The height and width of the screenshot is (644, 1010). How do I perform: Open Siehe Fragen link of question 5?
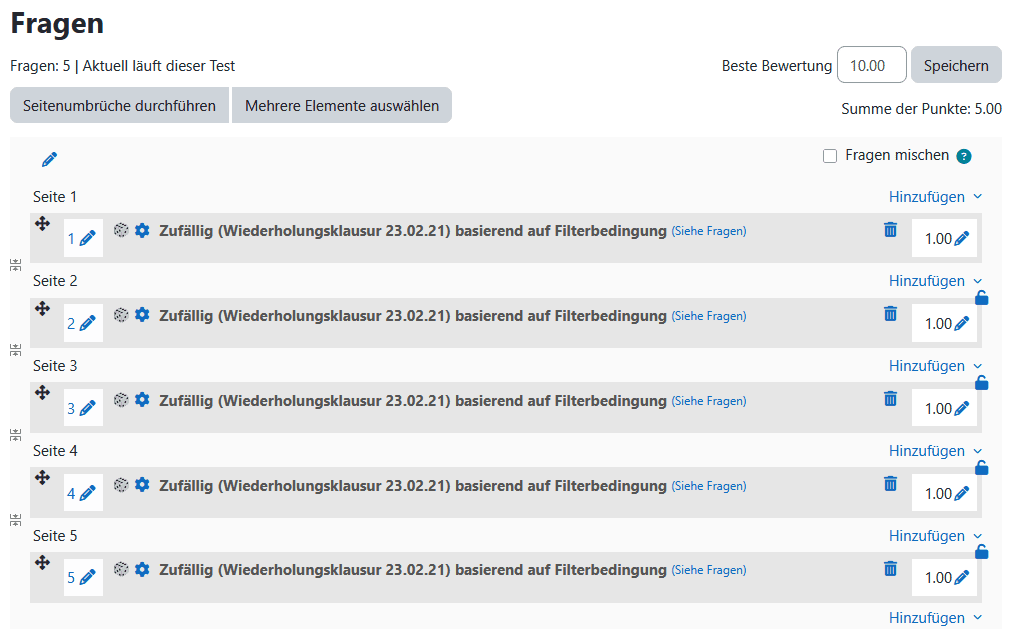pyautogui.click(x=709, y=570)
